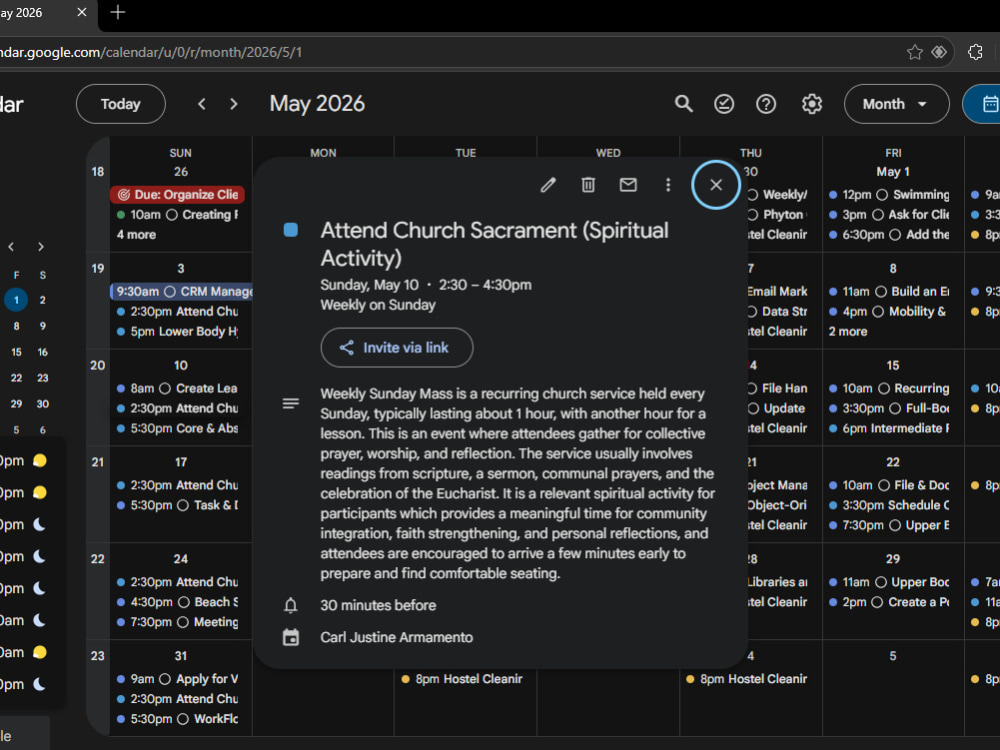
Task: Mark 3pm Ask for Clie task complete
Action: pos(878,215)
